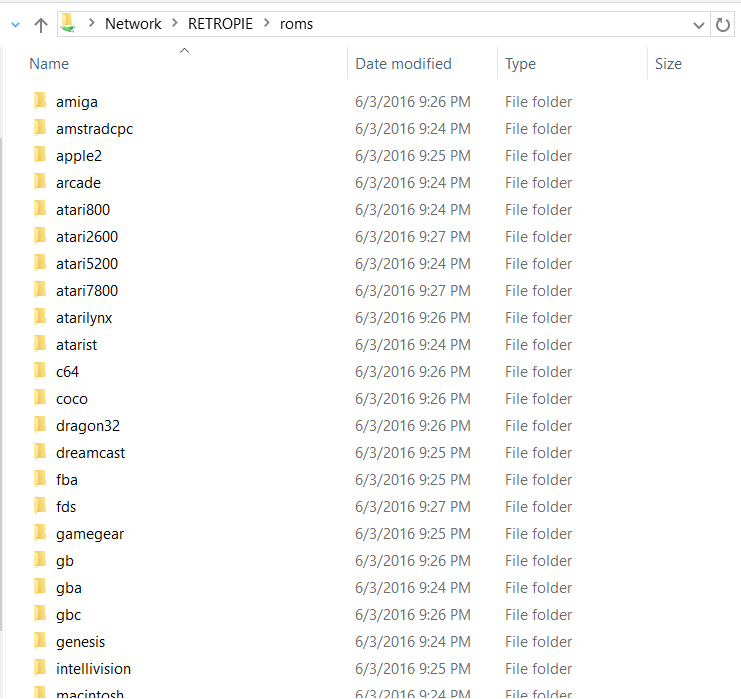The image size is (741, 699).
Task: Expand the chevron after RETROPIE in breadcrumb
Action: pos(267,23)
